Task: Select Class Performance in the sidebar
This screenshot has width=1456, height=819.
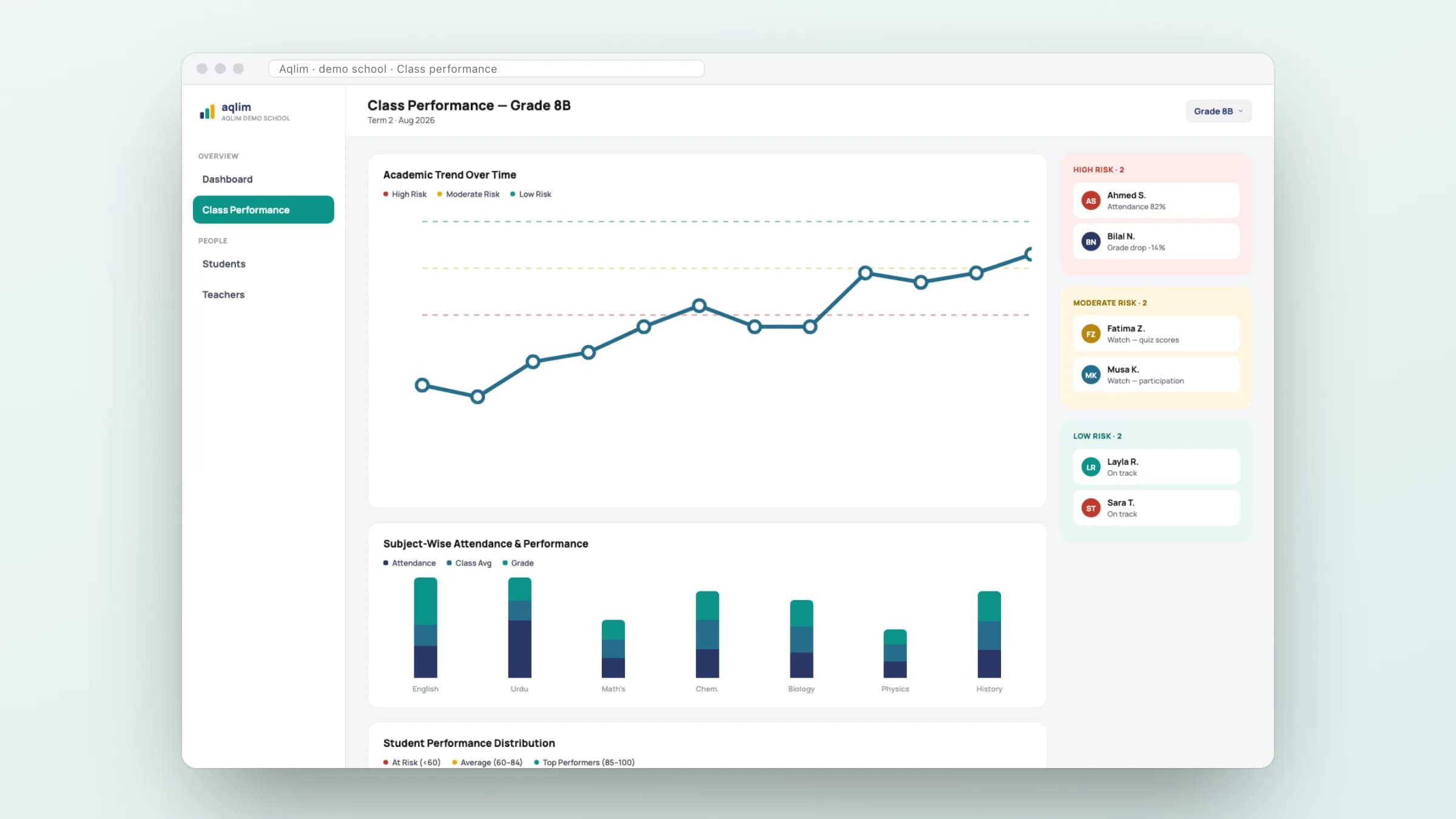Action: click(263, 210)
